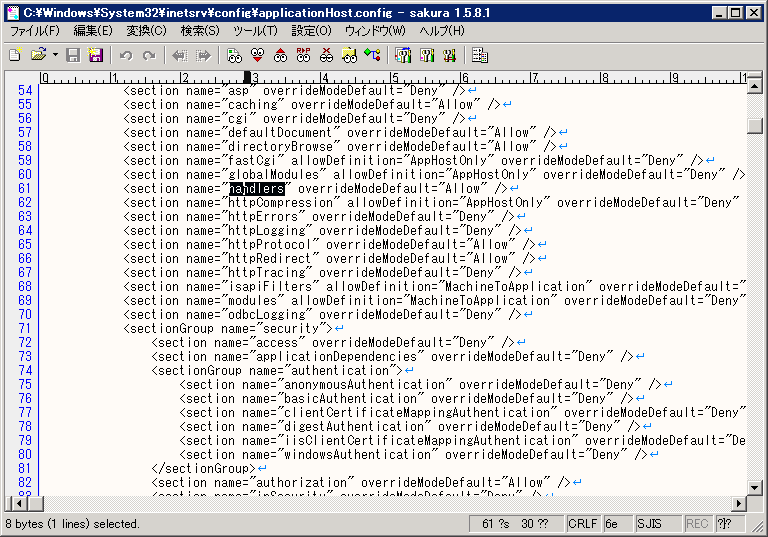Image resolution: width=768 pixels, height=537 pixels.
Task: Open the ファイル(F) menu
Action: pyautogui.click(x=35, y=31)
